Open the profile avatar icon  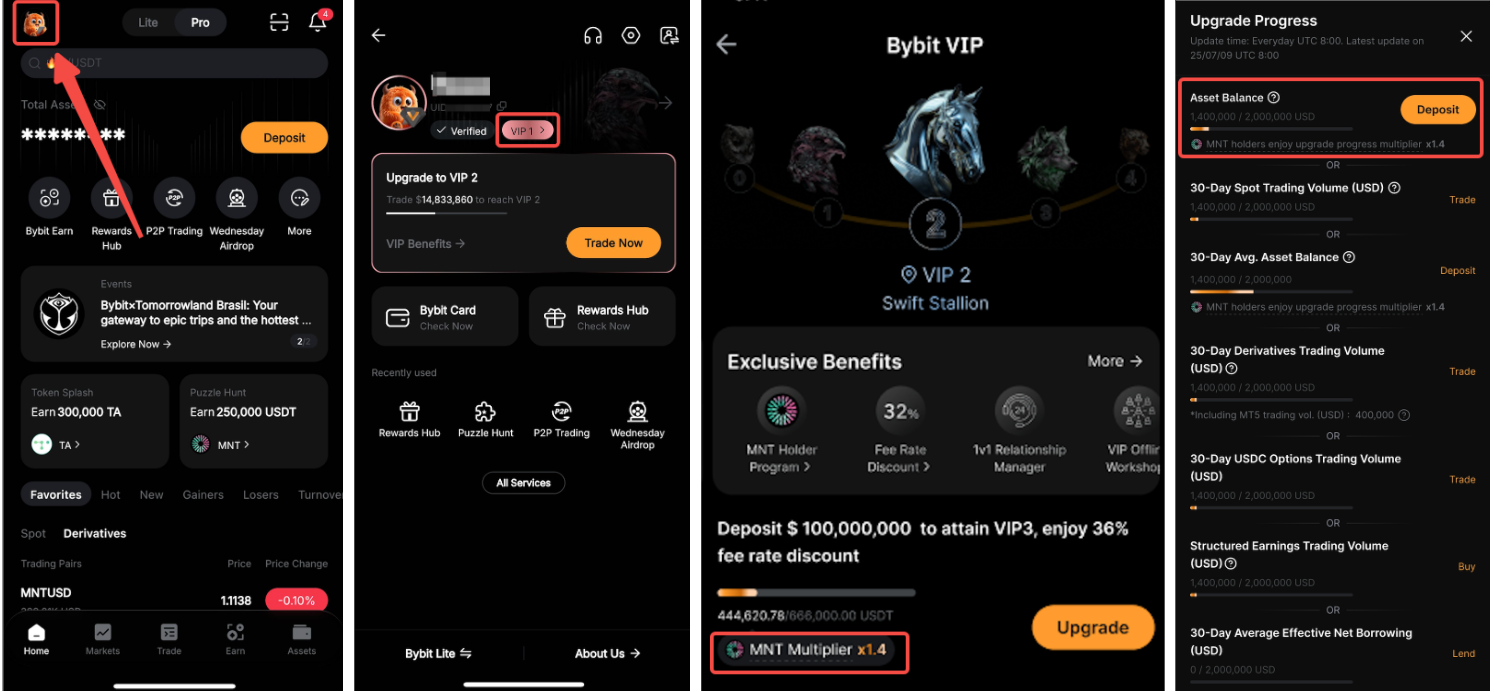[35, 23]
